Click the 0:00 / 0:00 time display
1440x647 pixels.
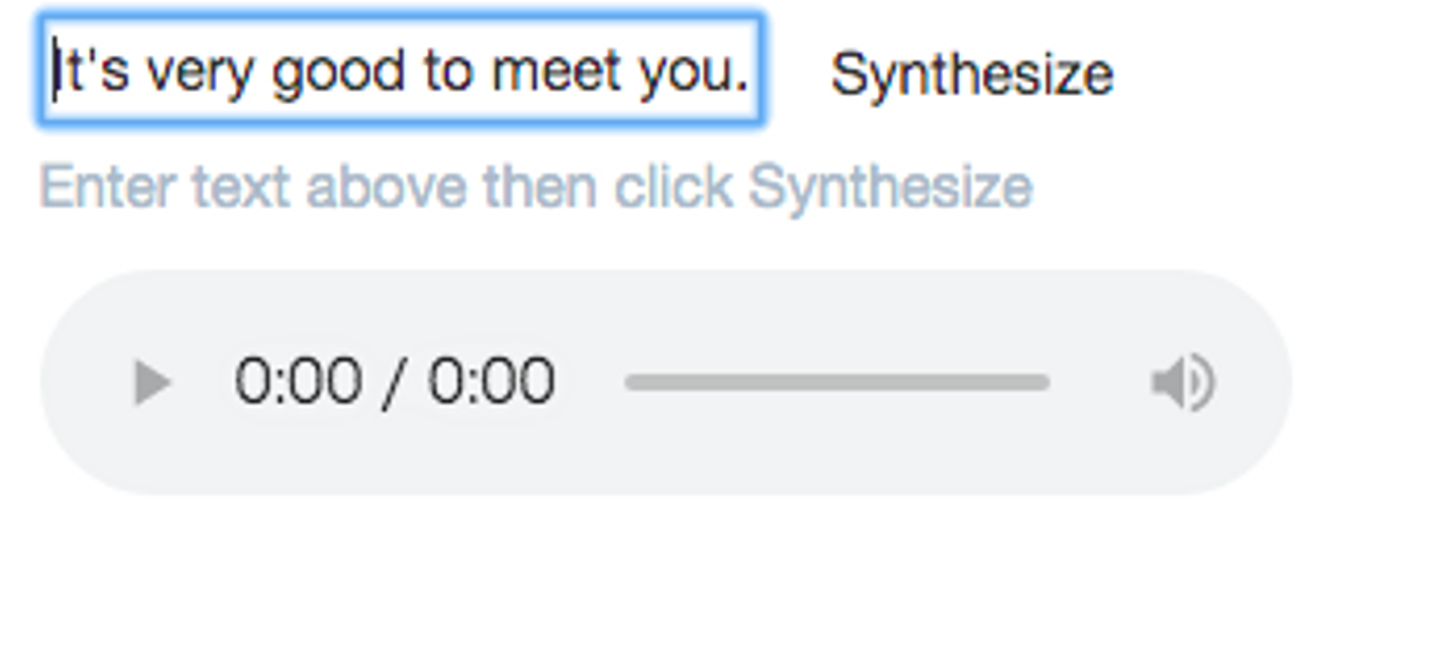pyautogui.click(x=394, y=382)
